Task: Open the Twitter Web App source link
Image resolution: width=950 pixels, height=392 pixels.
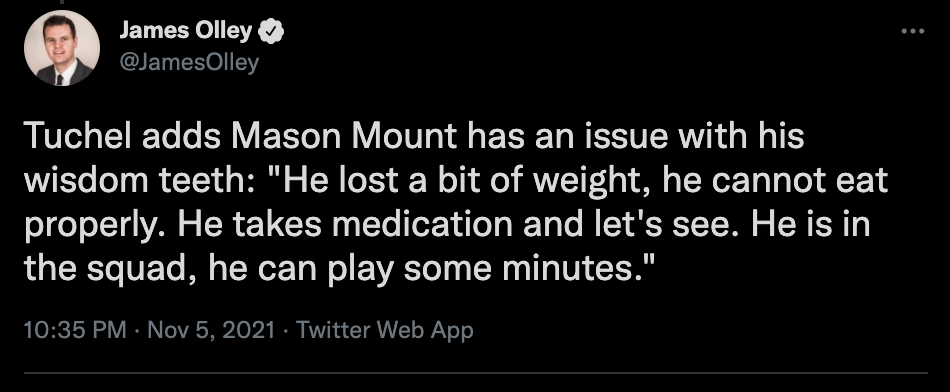Action: tap(385, 330)
